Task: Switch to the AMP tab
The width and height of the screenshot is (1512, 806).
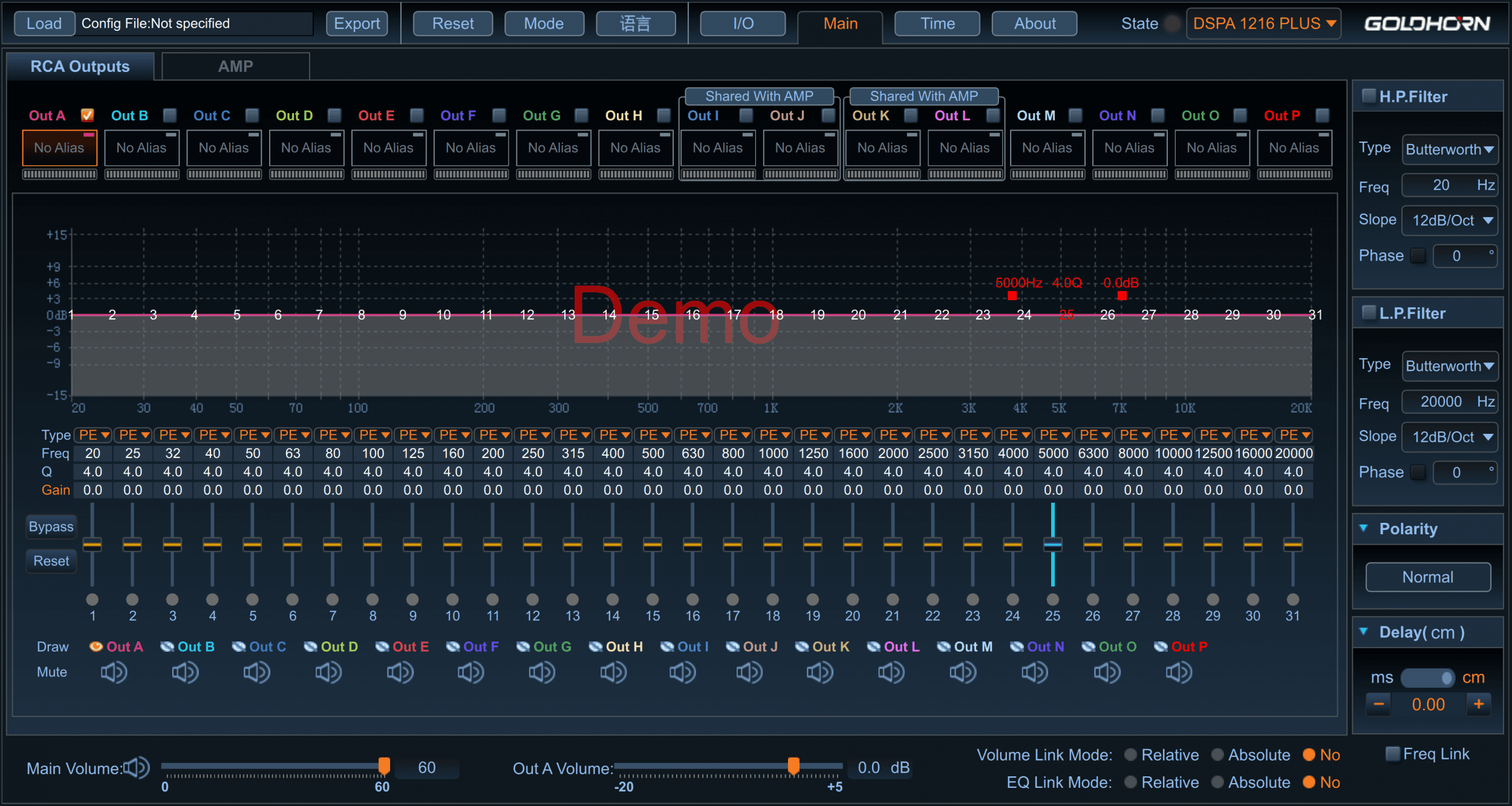Action: 236,66
